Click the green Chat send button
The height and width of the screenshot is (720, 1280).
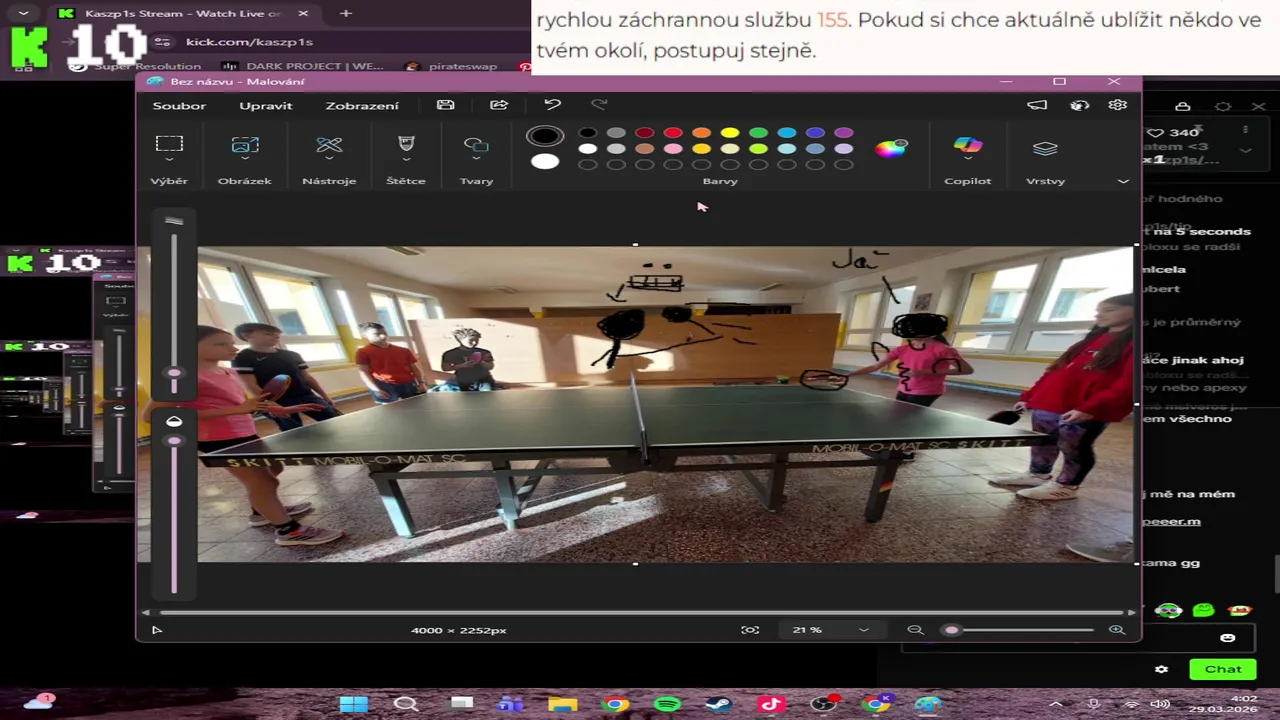pyautogui.click(x=1222, y=669)
